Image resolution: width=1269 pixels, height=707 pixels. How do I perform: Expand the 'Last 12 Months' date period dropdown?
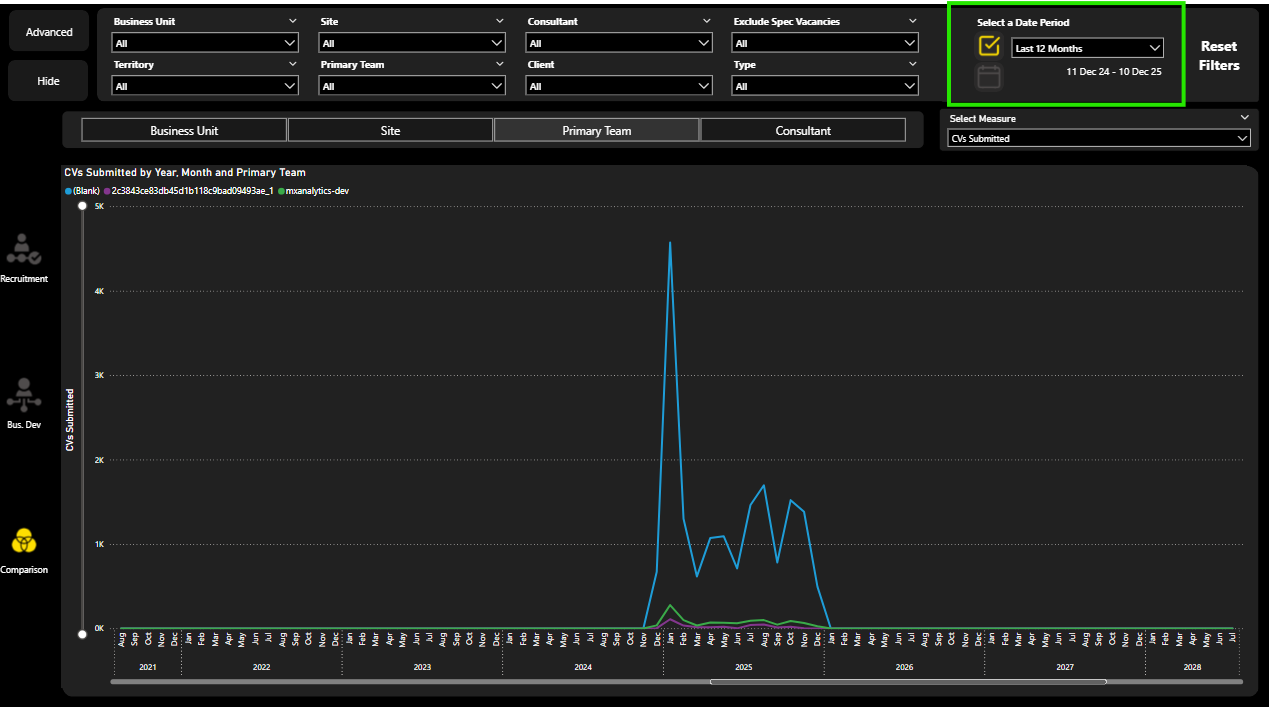point(1087,48)
